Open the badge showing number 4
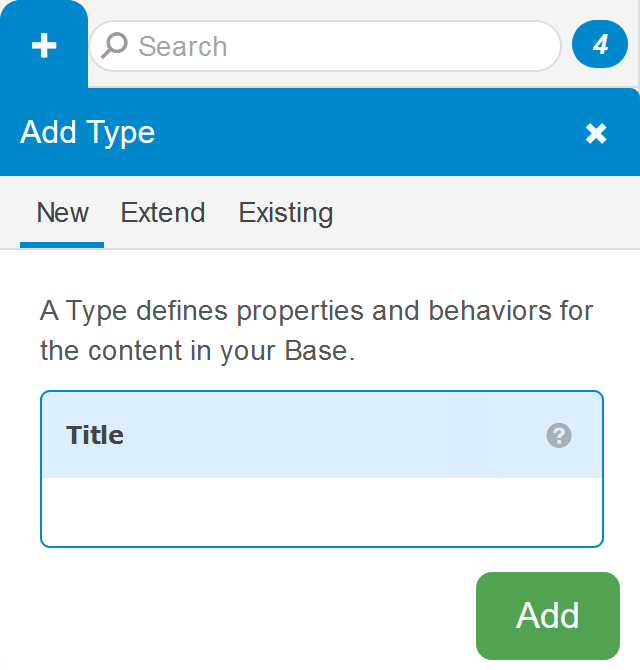Image resolution: width=640 pixels, height=670 pixels. coord(600,45)
